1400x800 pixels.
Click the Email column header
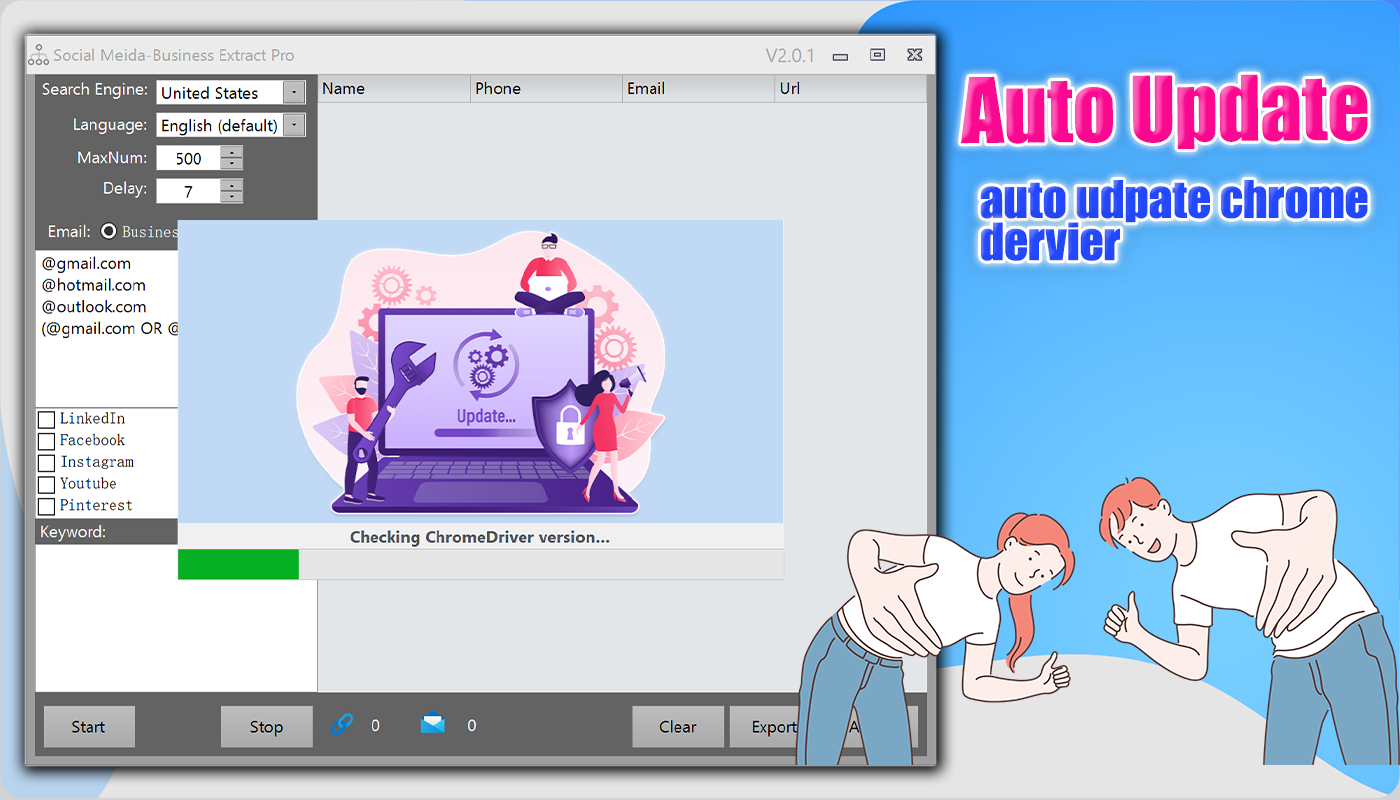point(699,88)
